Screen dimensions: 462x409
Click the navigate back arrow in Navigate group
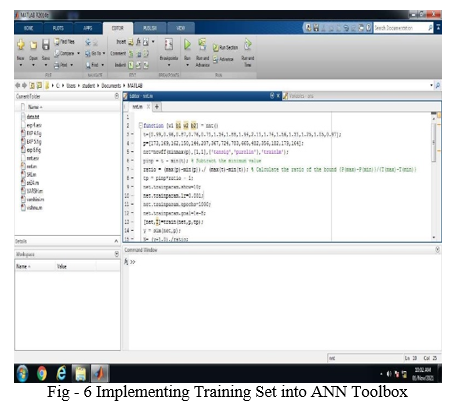point(88,42)
